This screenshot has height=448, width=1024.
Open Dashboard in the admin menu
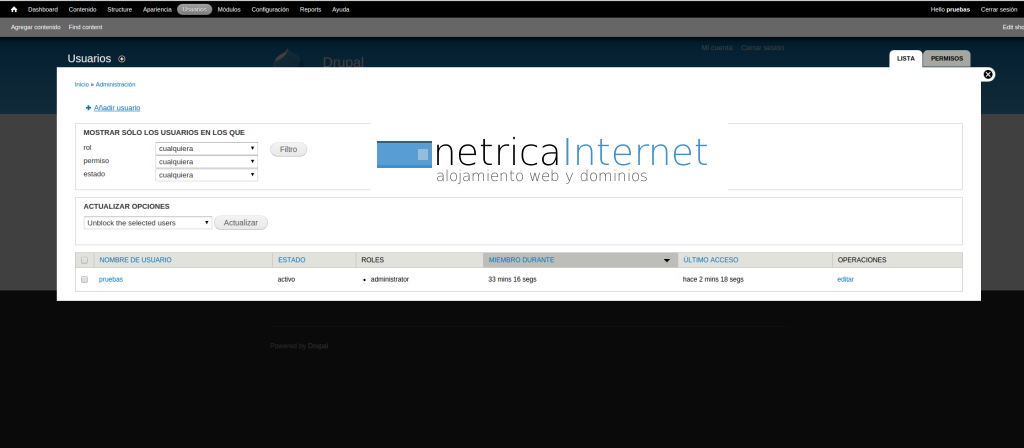[43, 10]
